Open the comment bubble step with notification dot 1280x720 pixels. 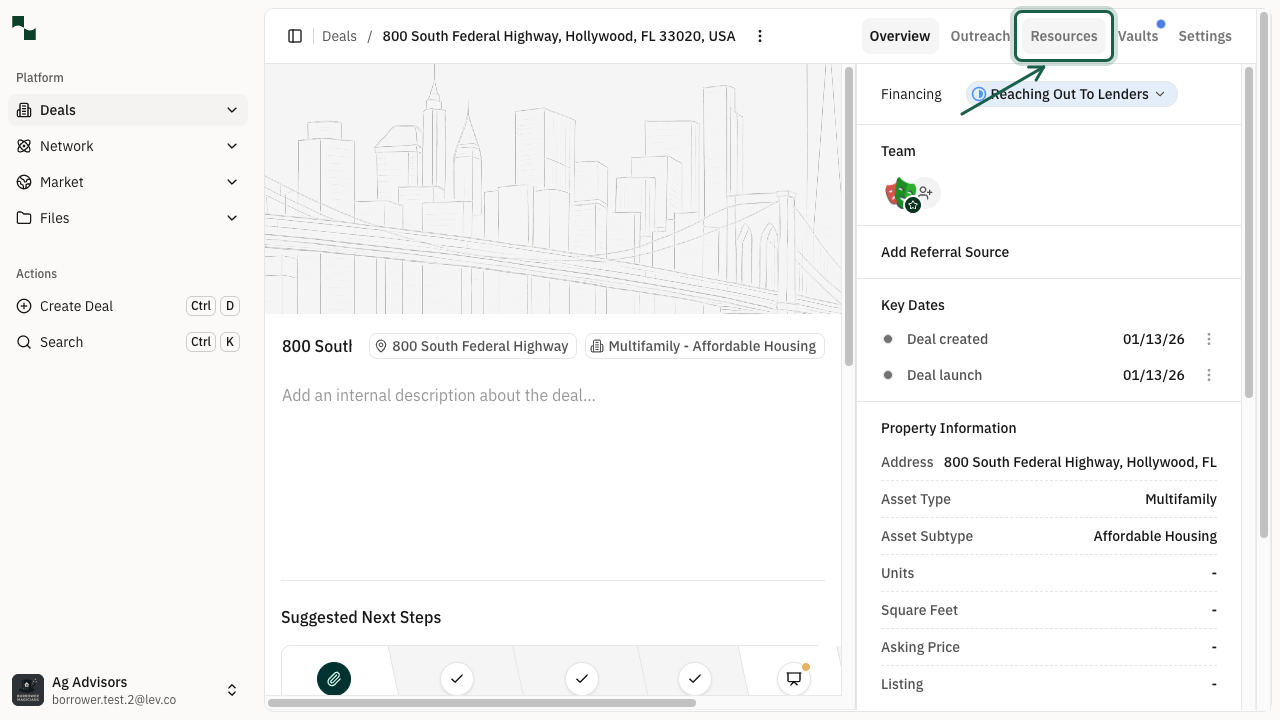click(x=793, y=679)
